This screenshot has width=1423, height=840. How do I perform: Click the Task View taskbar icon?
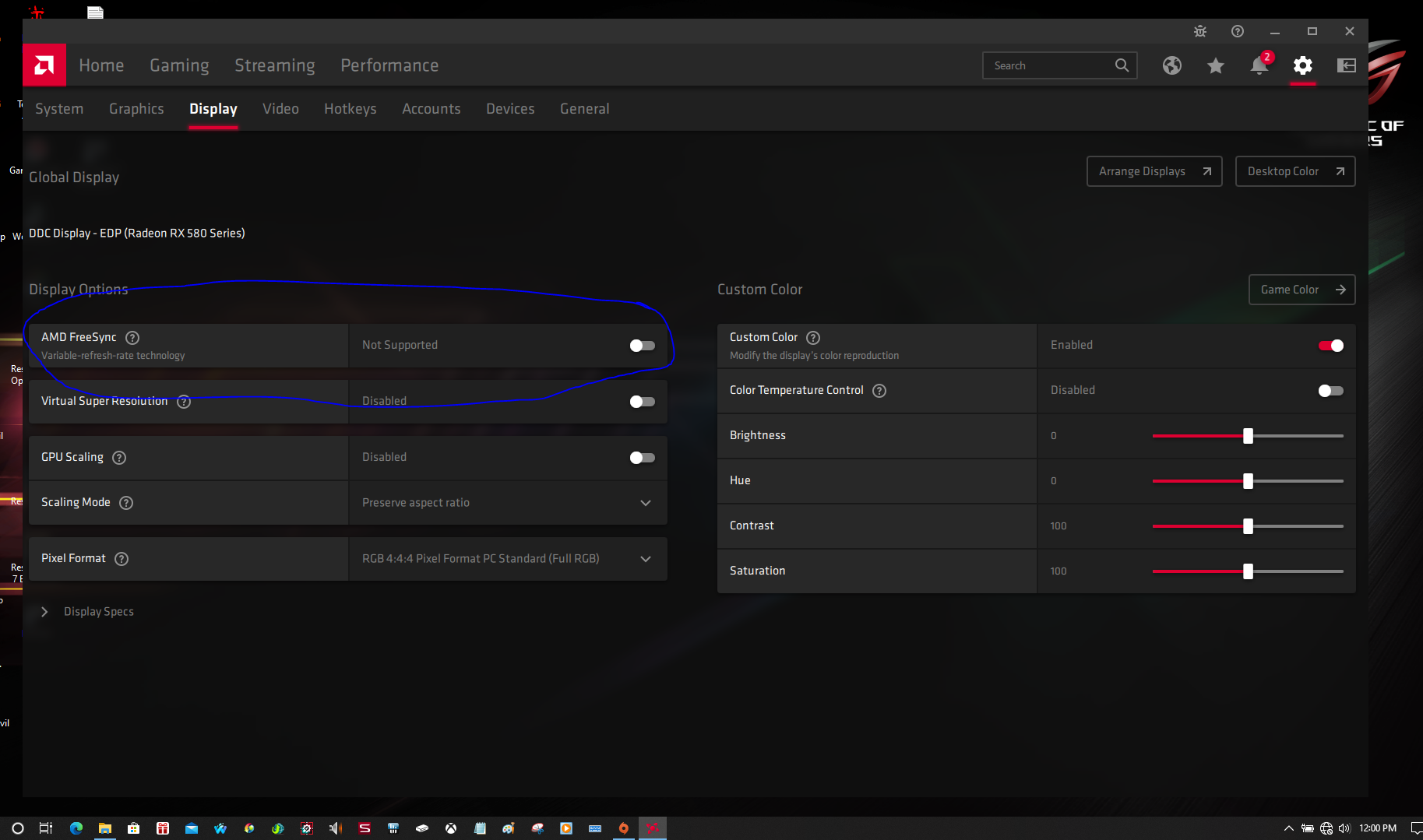click(46, 828)
